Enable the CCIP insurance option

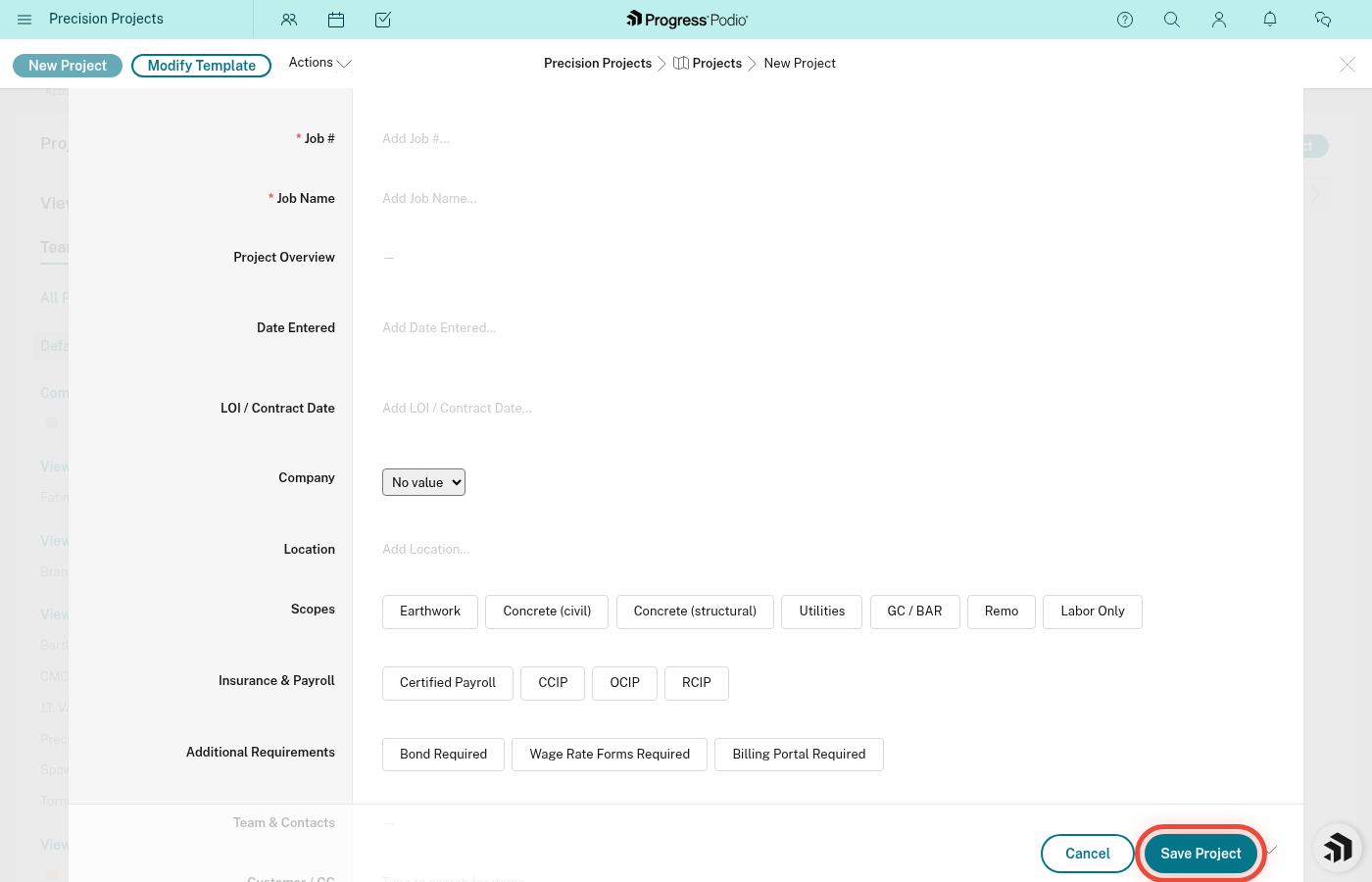tap(553, 683)
